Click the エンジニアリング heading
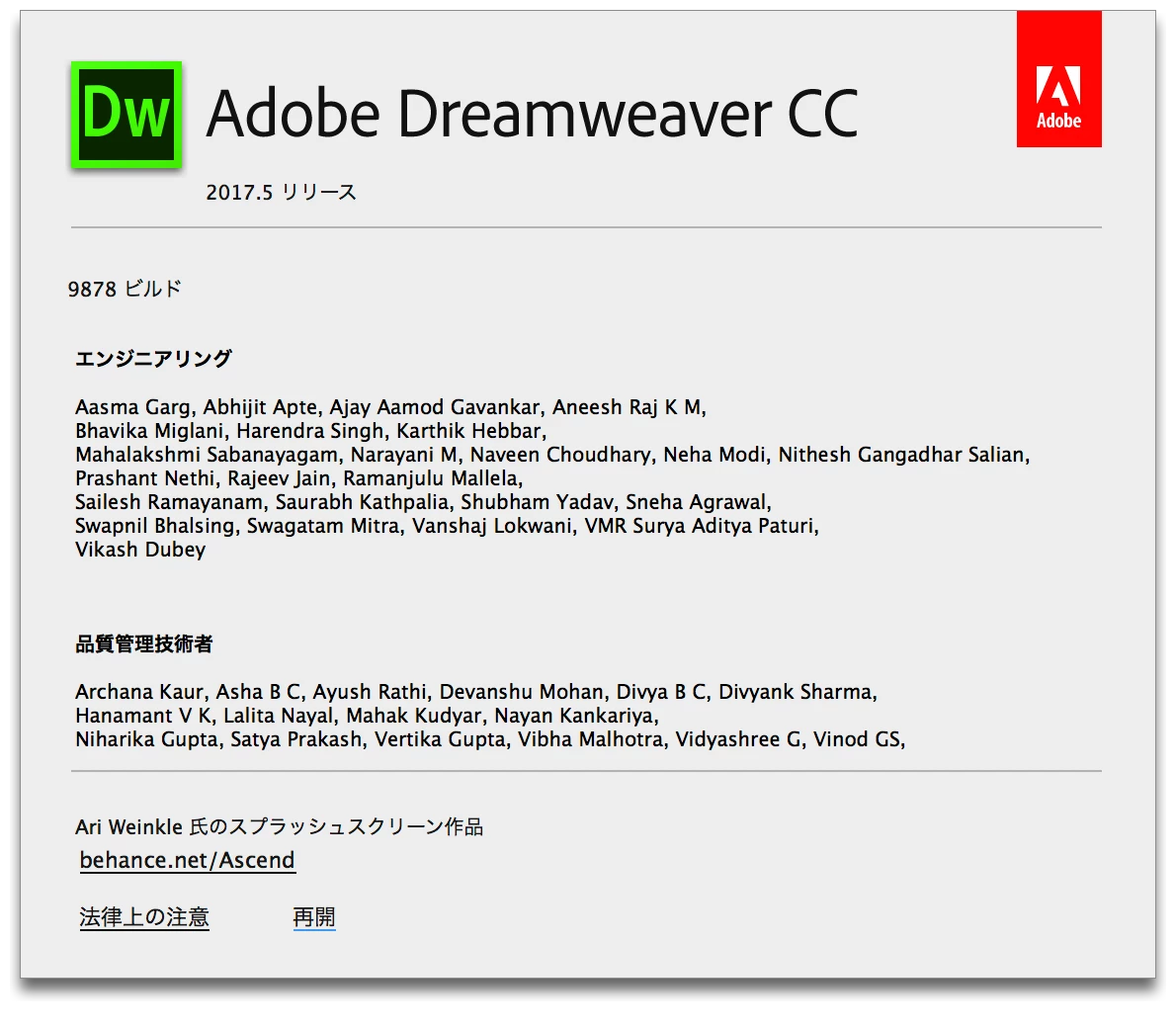The height and width of the screenshot is (1028, 1176). (x=154, y=359)
